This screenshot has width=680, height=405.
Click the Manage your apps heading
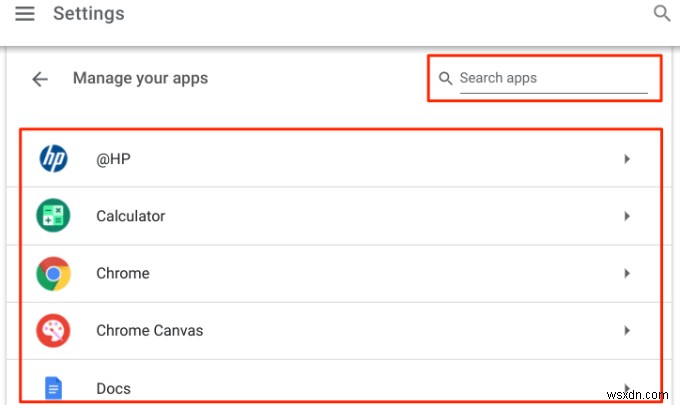point(141,78)
